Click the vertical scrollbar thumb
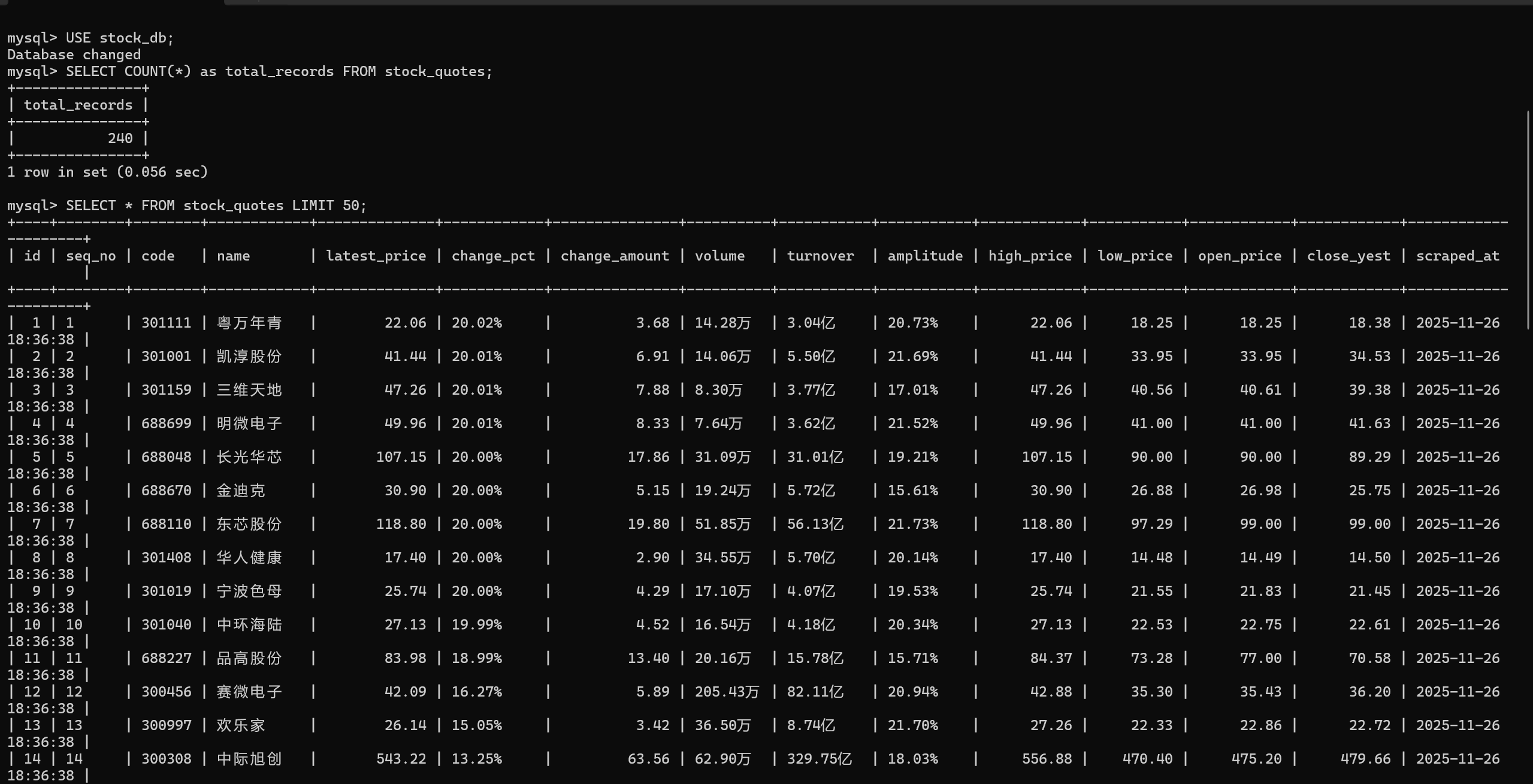This screenshot has width=1533, height=784. point(1529,219)
